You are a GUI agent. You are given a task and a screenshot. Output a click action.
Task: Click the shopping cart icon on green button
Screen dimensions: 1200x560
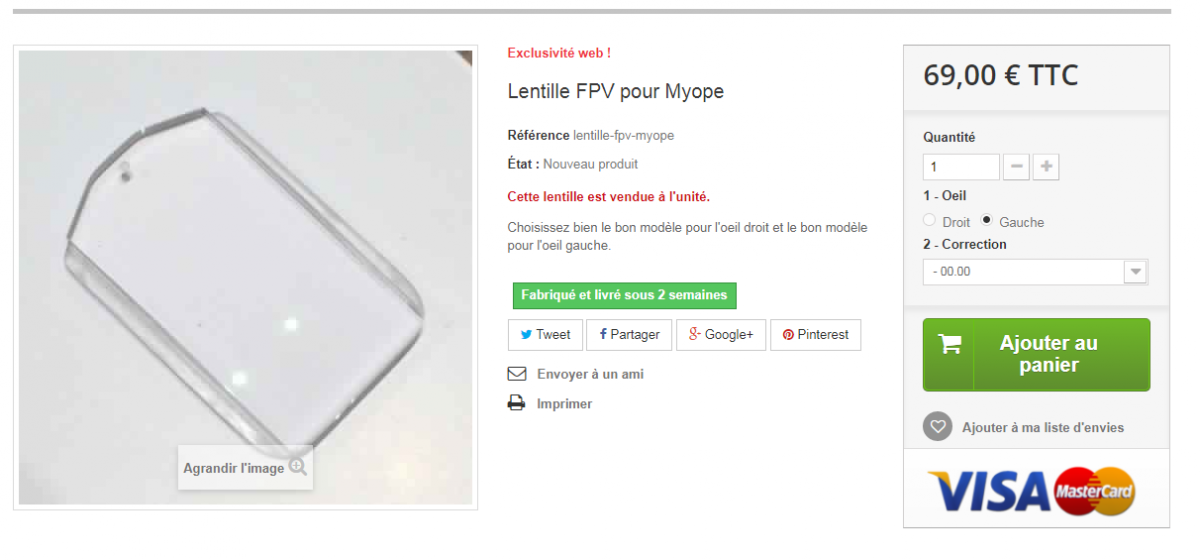(x=949, y=344)
